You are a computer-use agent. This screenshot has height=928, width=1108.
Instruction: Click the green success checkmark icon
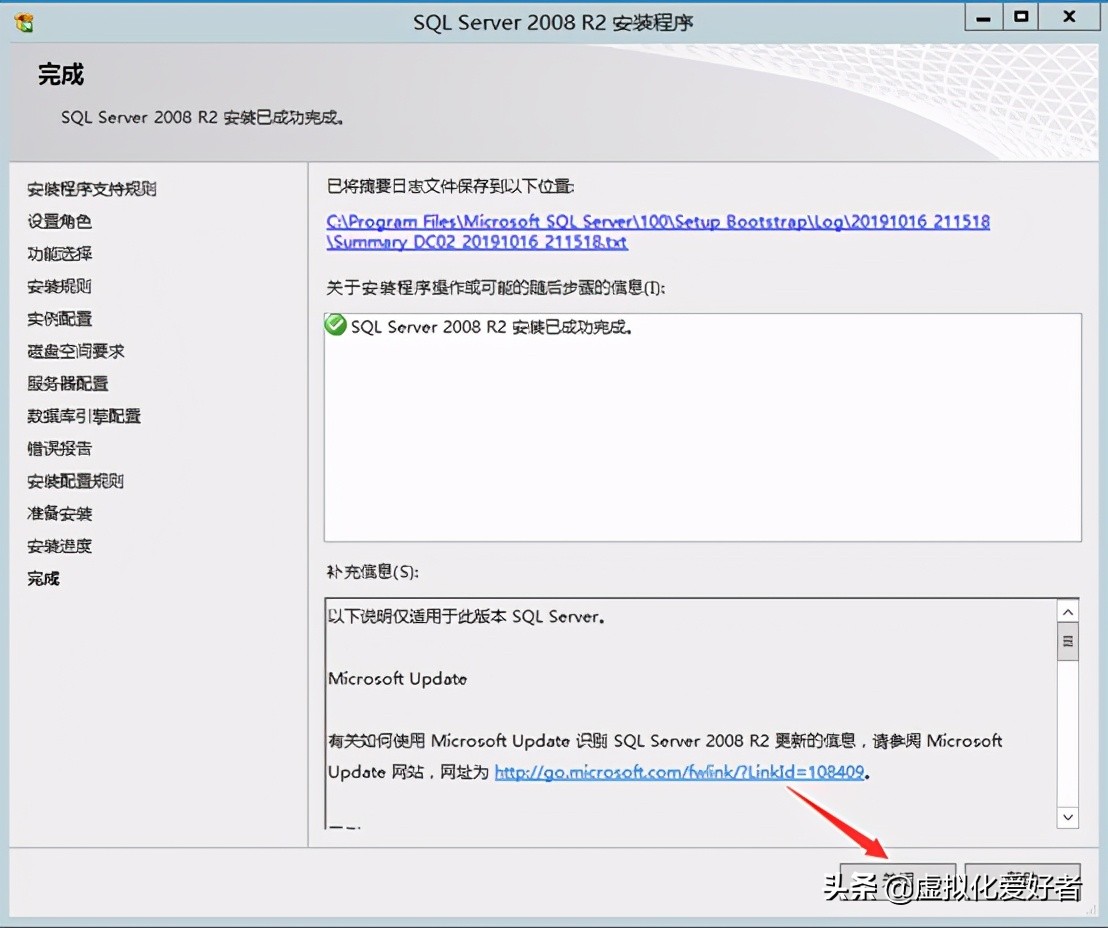tap(335, 325)
